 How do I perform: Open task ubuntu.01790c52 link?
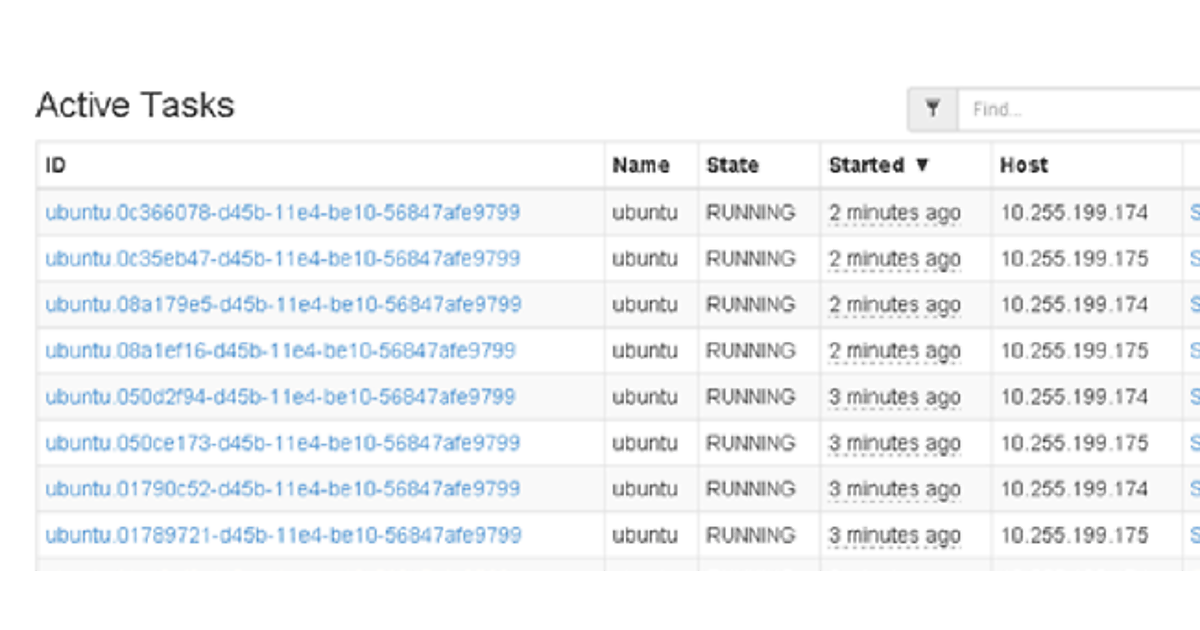tap(282, 488)
